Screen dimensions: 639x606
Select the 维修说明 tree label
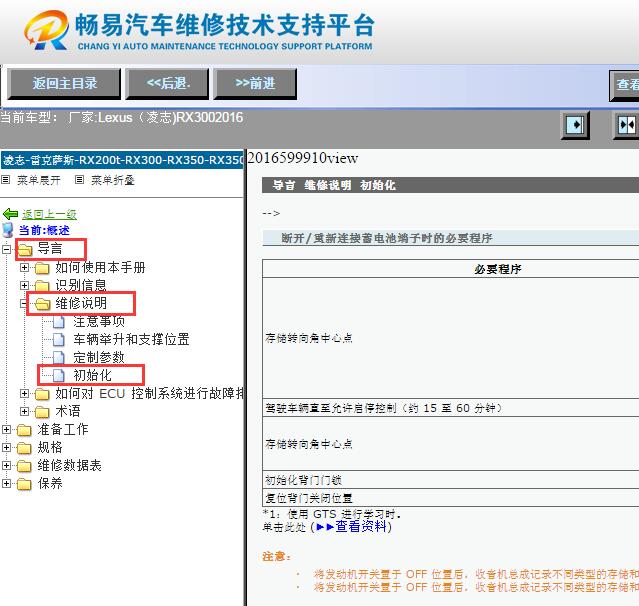(x=81, y=303)
